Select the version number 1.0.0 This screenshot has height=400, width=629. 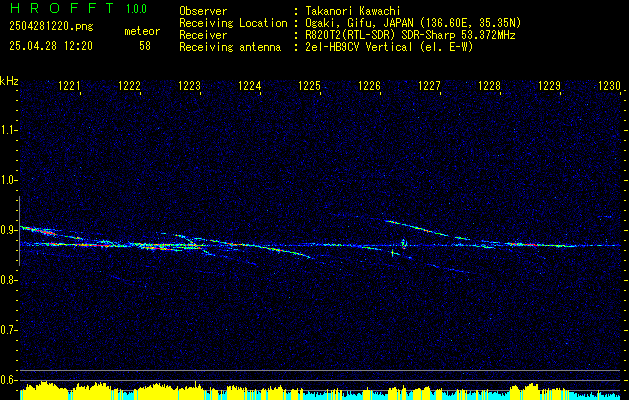[136, 9]
